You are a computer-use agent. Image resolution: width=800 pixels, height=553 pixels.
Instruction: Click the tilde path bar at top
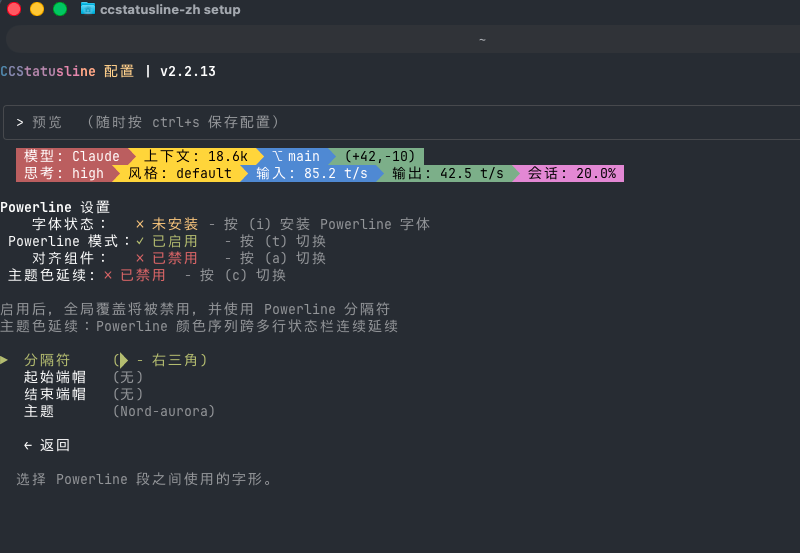(x=403, y=39)
